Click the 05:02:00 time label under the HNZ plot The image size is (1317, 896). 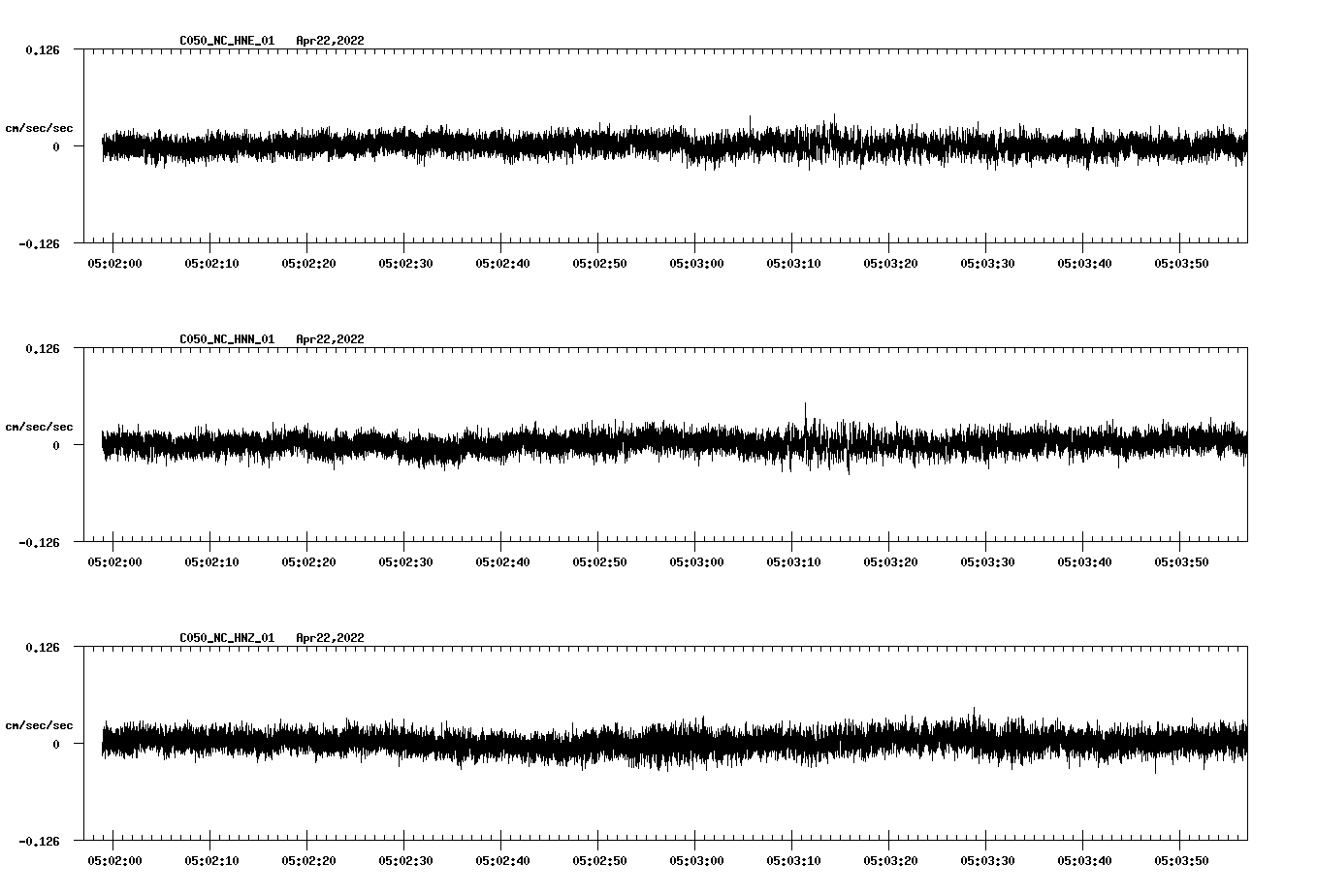point(114,860)
